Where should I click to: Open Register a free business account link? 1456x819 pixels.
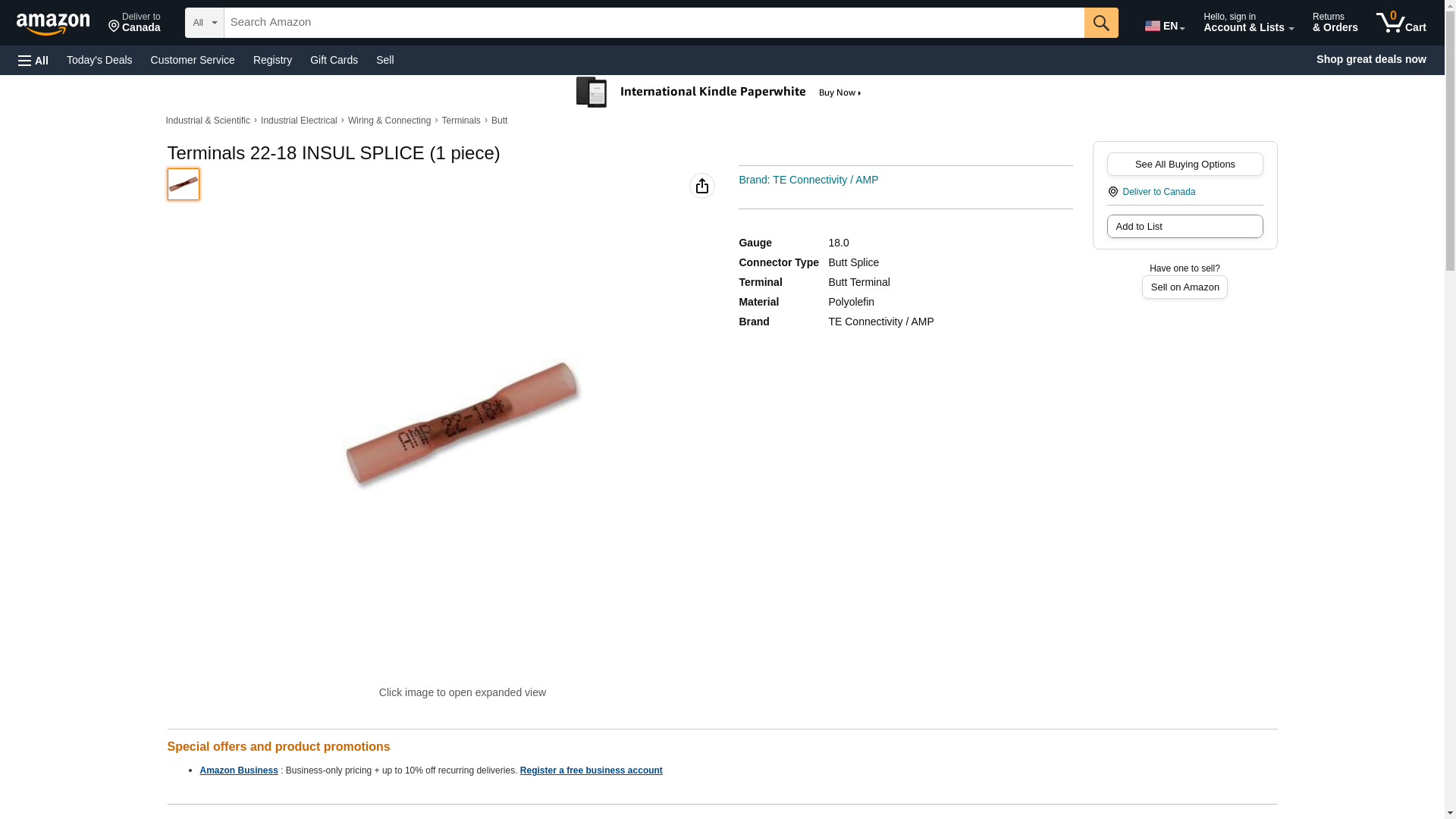591,770
